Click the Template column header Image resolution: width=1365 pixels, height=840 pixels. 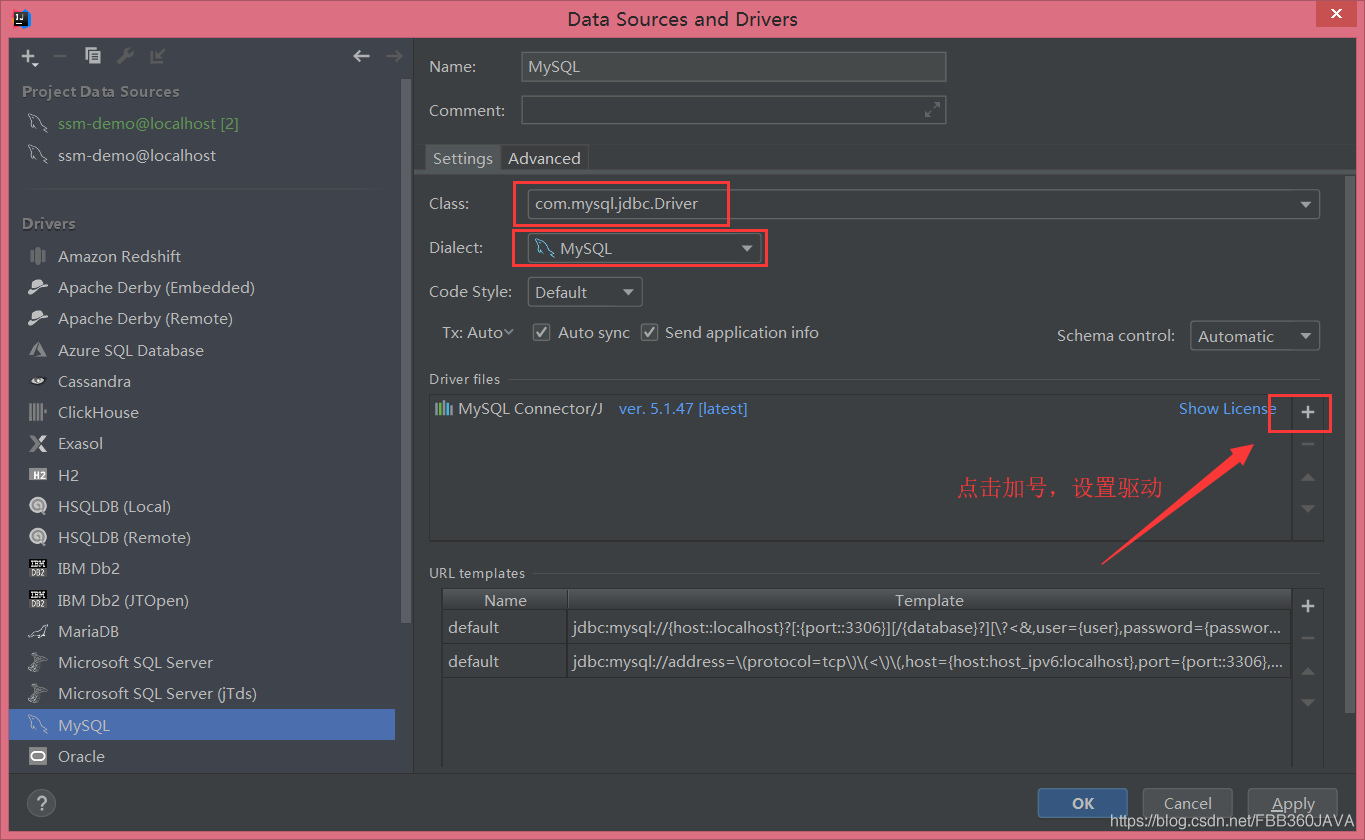(929, 600)
